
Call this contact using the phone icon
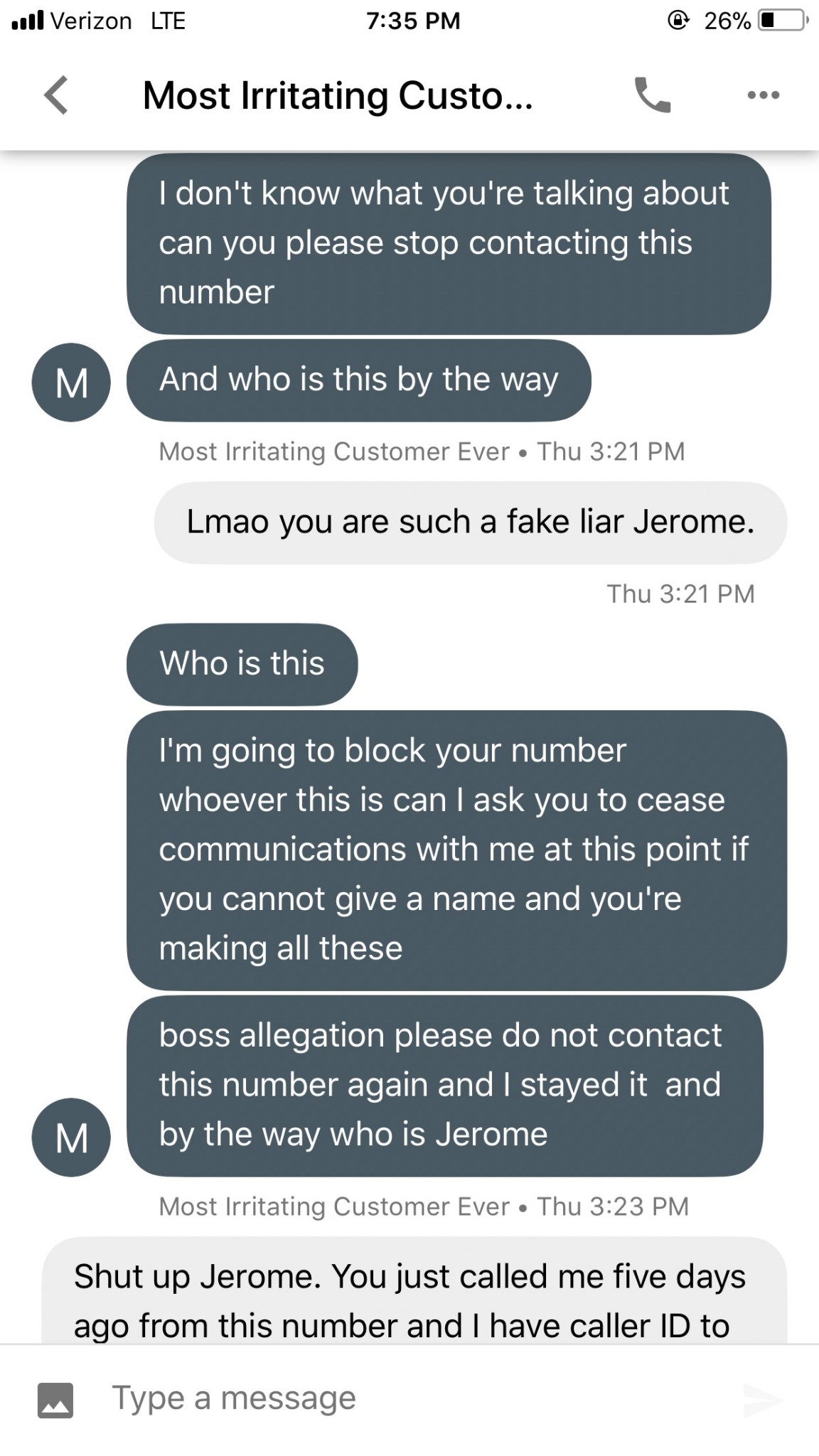tap(652, 95)
